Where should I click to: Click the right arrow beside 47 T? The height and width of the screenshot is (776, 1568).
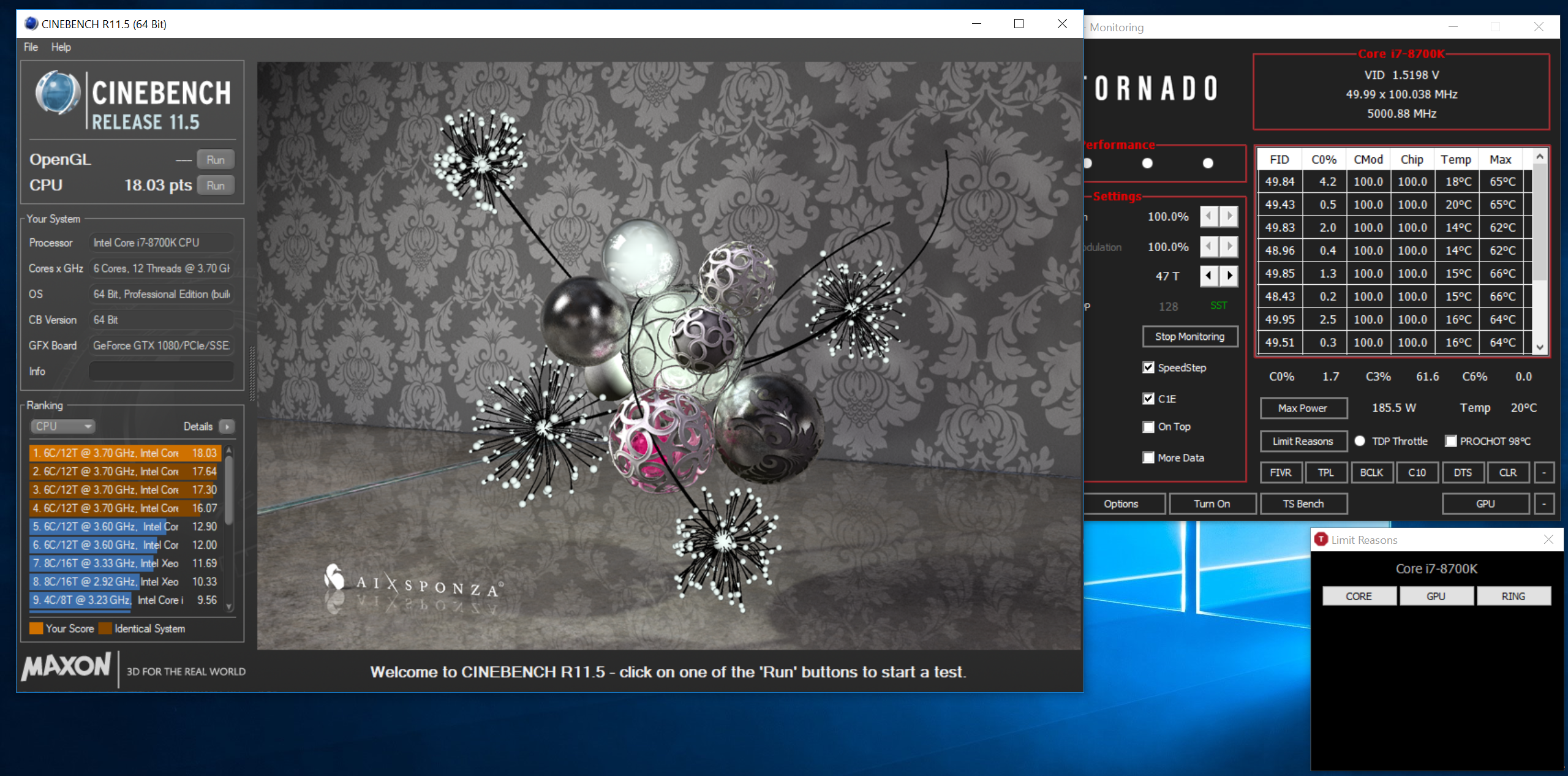click(x=1229, y=276)
